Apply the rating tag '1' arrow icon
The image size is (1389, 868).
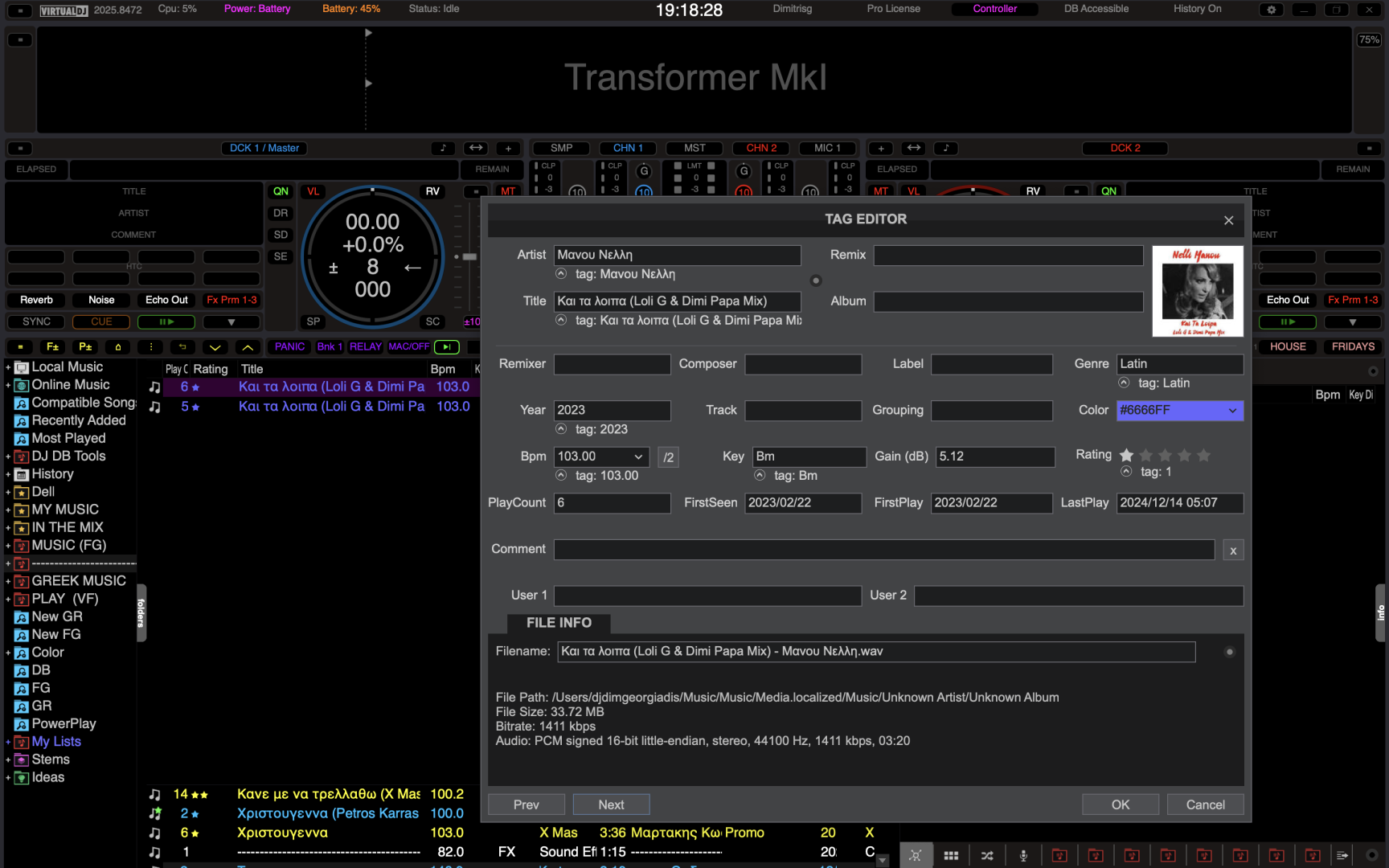[x=1126, y=471]
